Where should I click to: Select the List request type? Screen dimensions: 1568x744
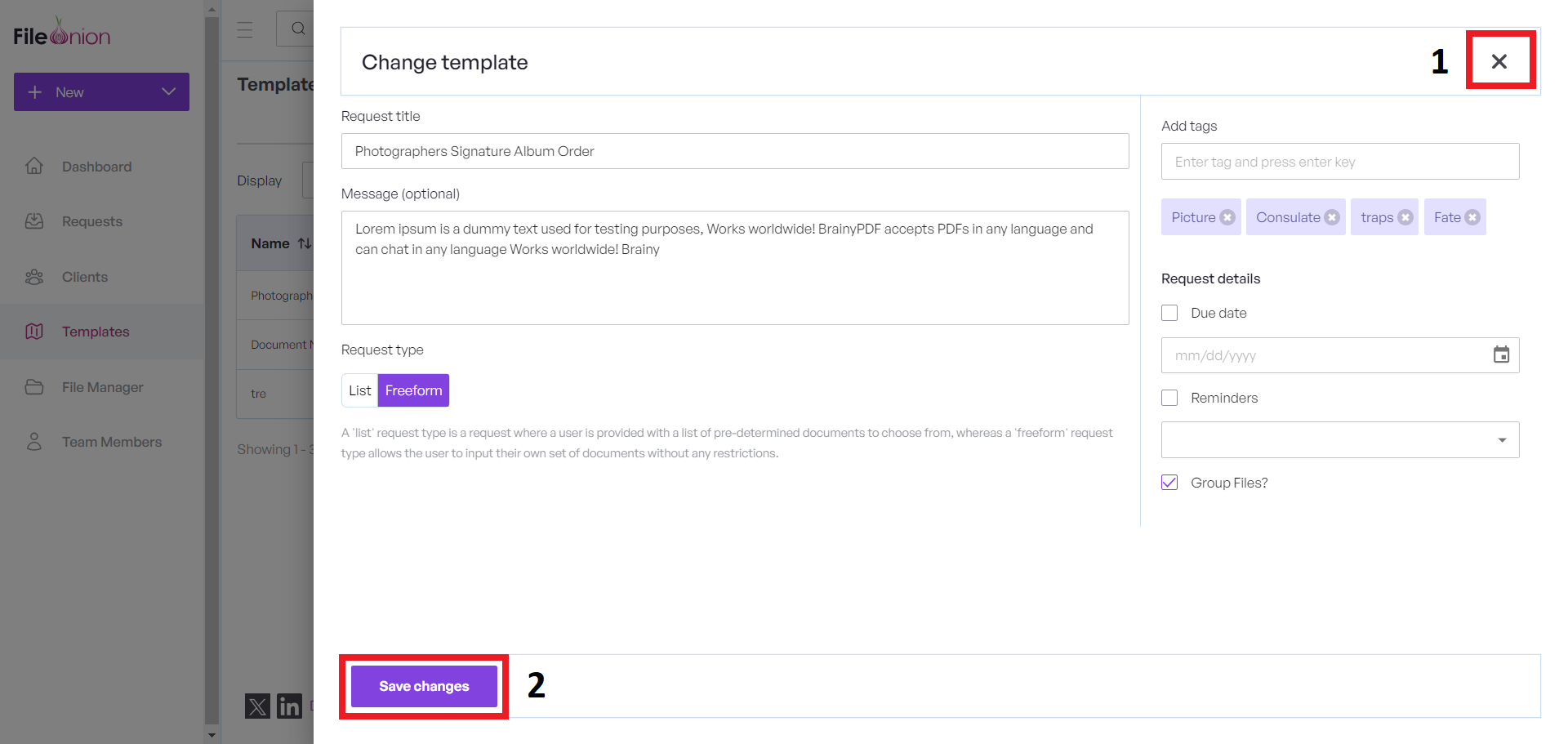[x=359, y=390]
